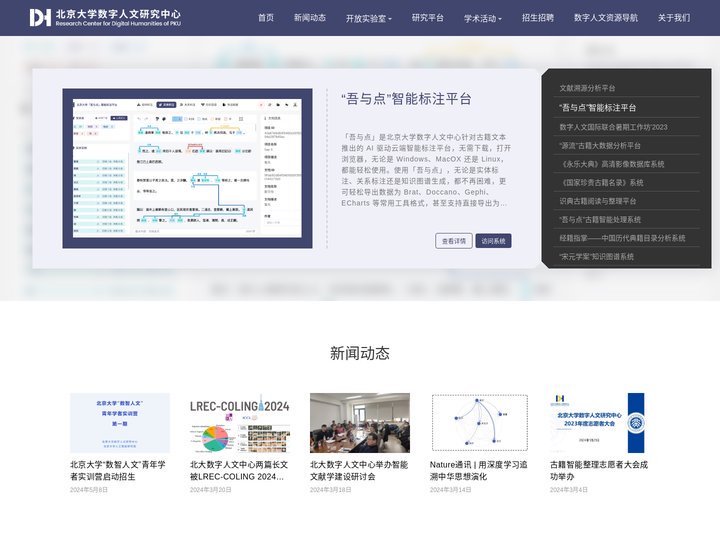Select 识典古籍阅读与整理平台 in the list

tap(597, 201)
